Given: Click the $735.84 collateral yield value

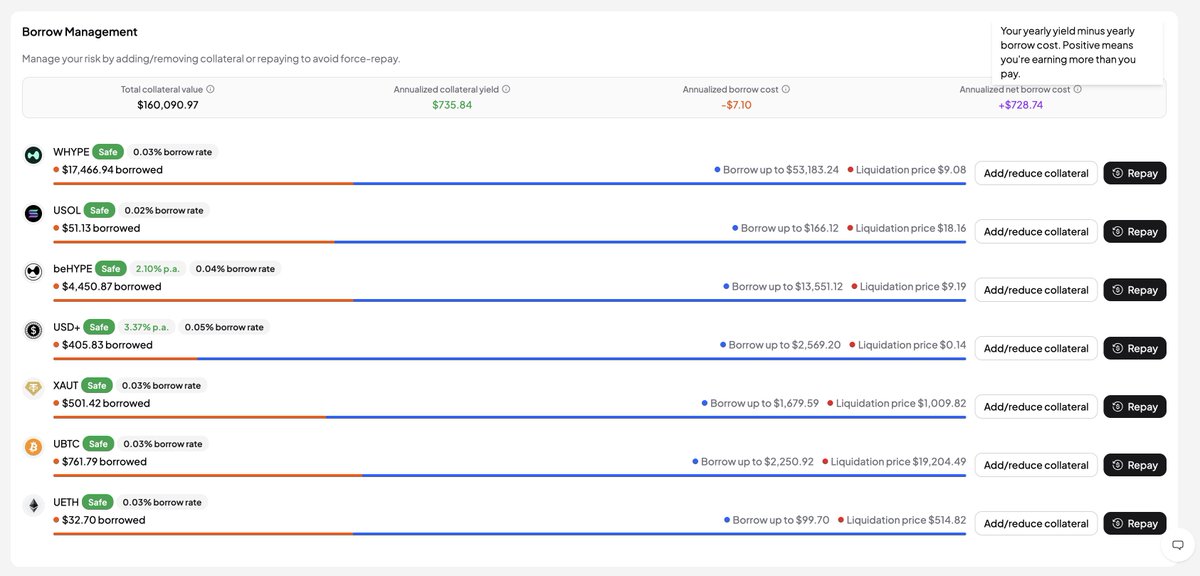Looking at the screenshot, I should pyautogui.click(x=452, y=105).
